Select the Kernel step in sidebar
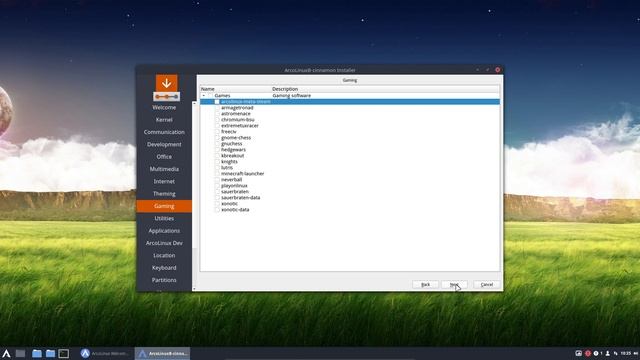 164,120
